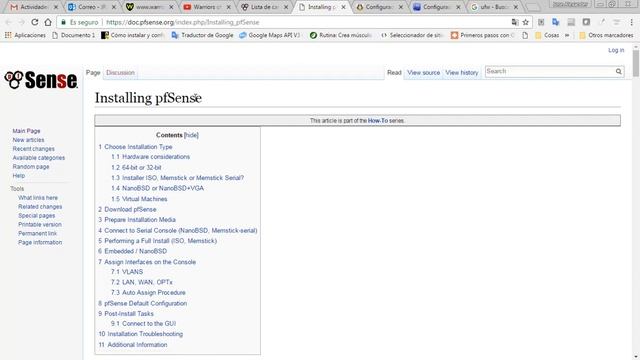Viewport: 640px width, 360px height.
Task: Open the Discussion wiki tab
Action: (x=120, y=73)
